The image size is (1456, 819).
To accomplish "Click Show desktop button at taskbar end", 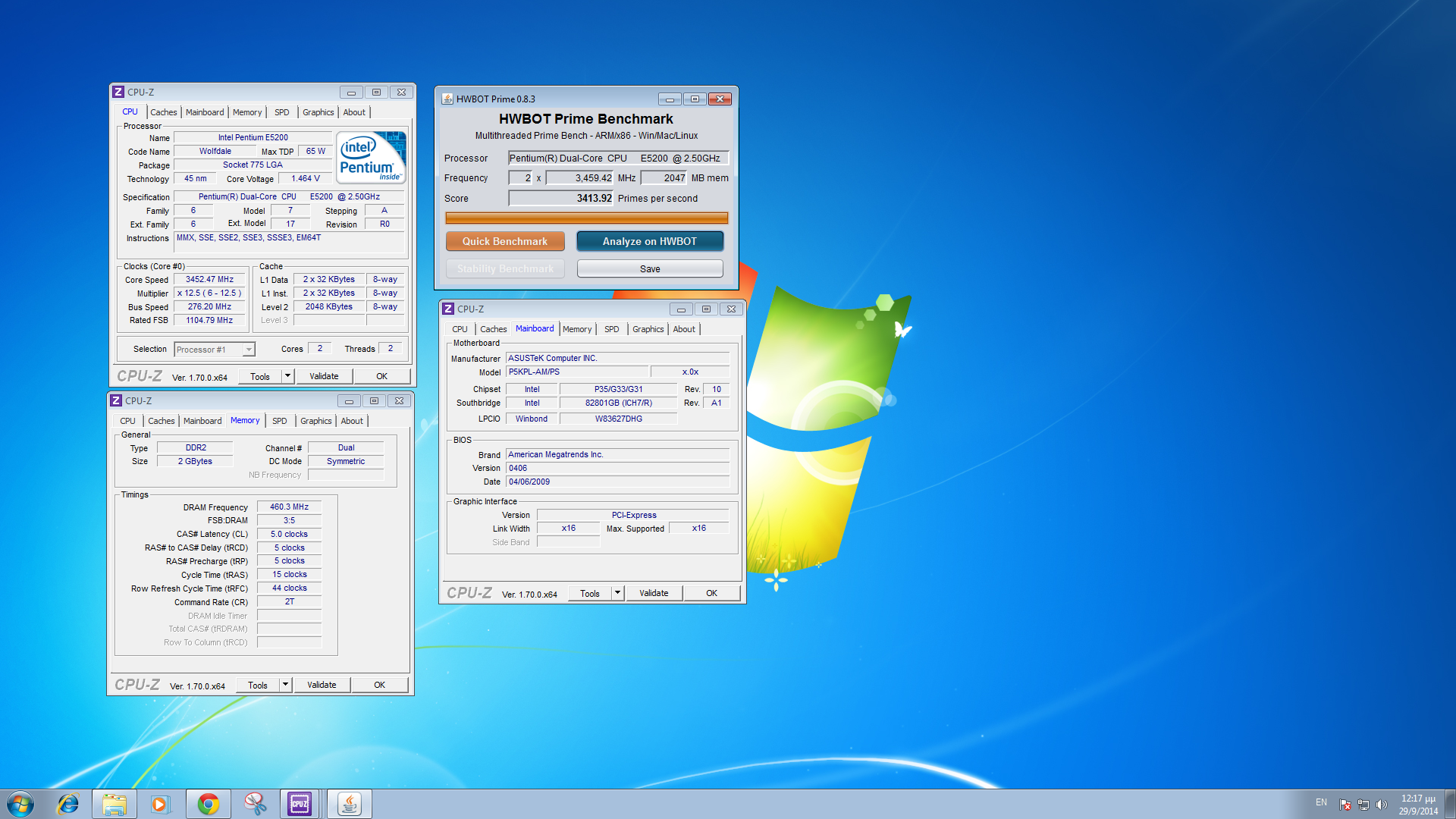I will pyautogui.click(x=1450, y=804).
